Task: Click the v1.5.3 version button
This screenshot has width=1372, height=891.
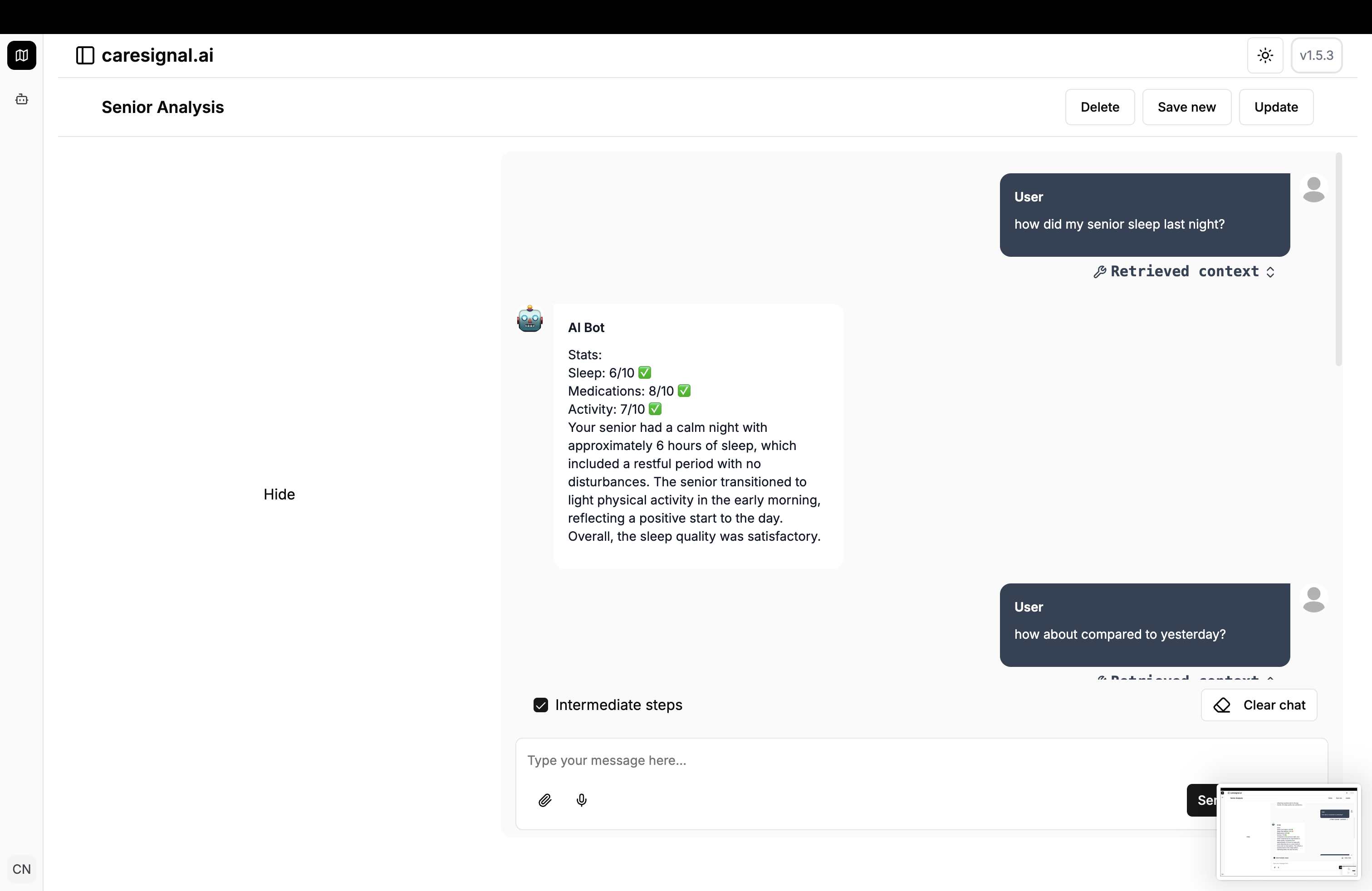Action: [1316, 55]
